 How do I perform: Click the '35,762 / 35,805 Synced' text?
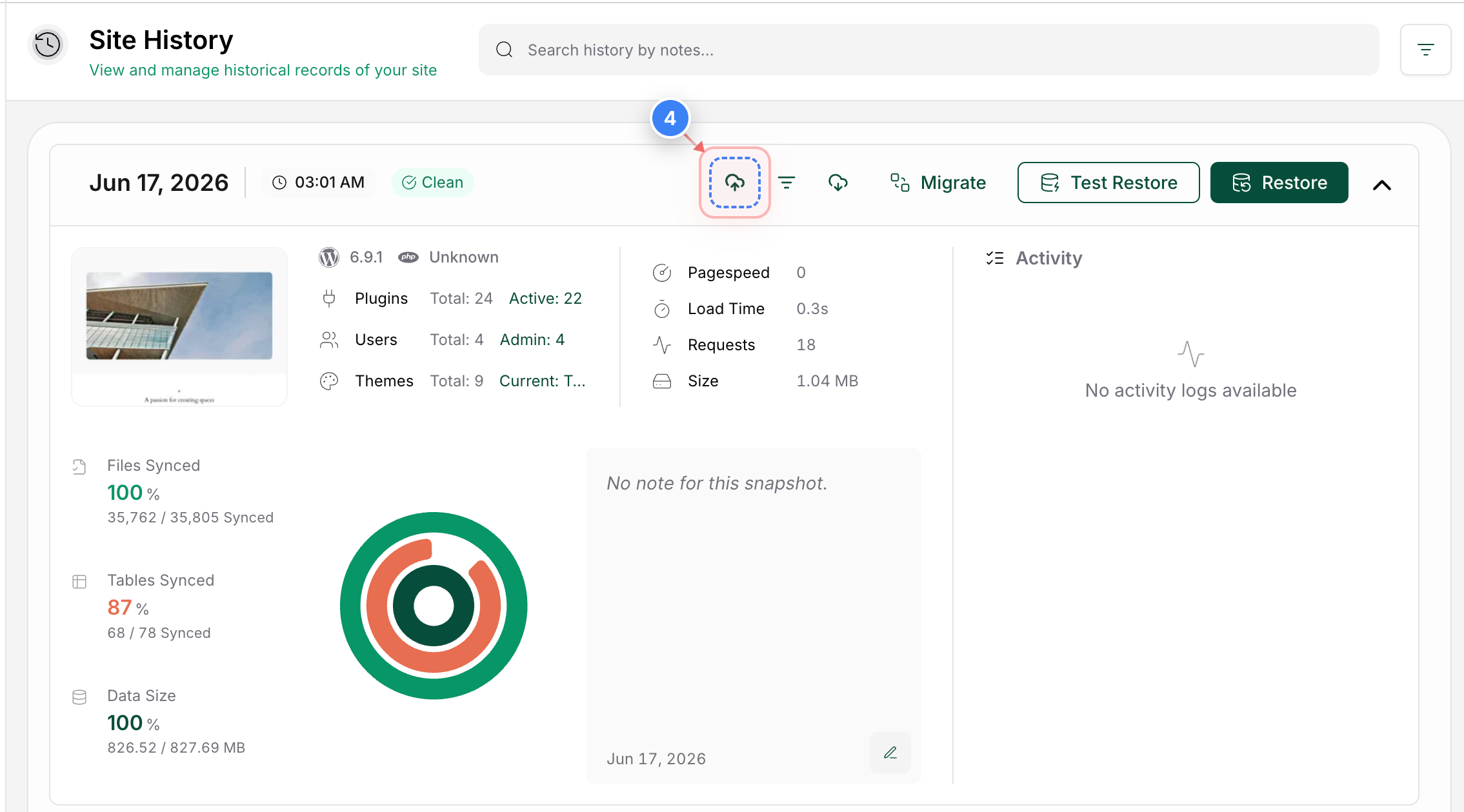click(x=190, y=517)
